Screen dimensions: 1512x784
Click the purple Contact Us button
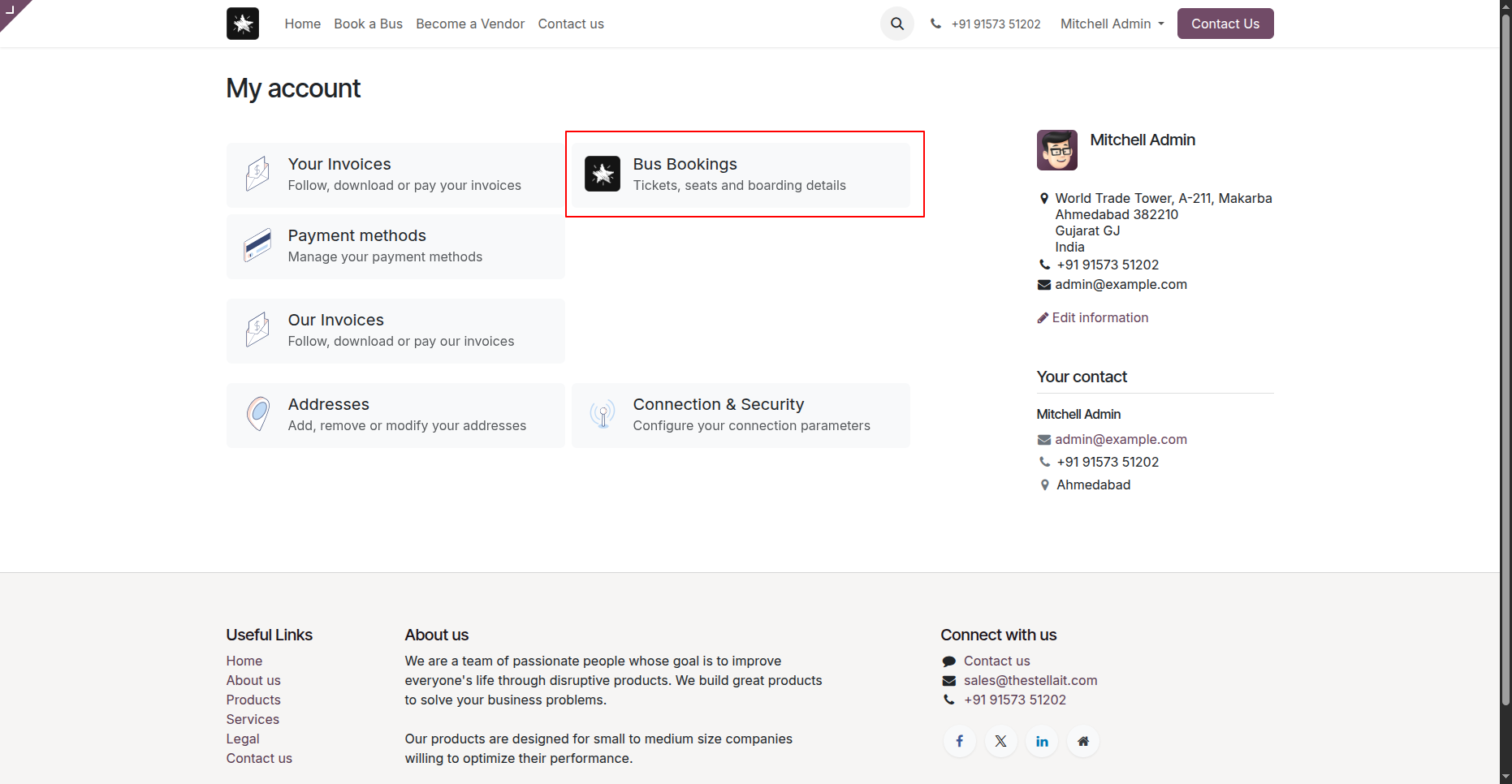click(x=1225, y=24)
